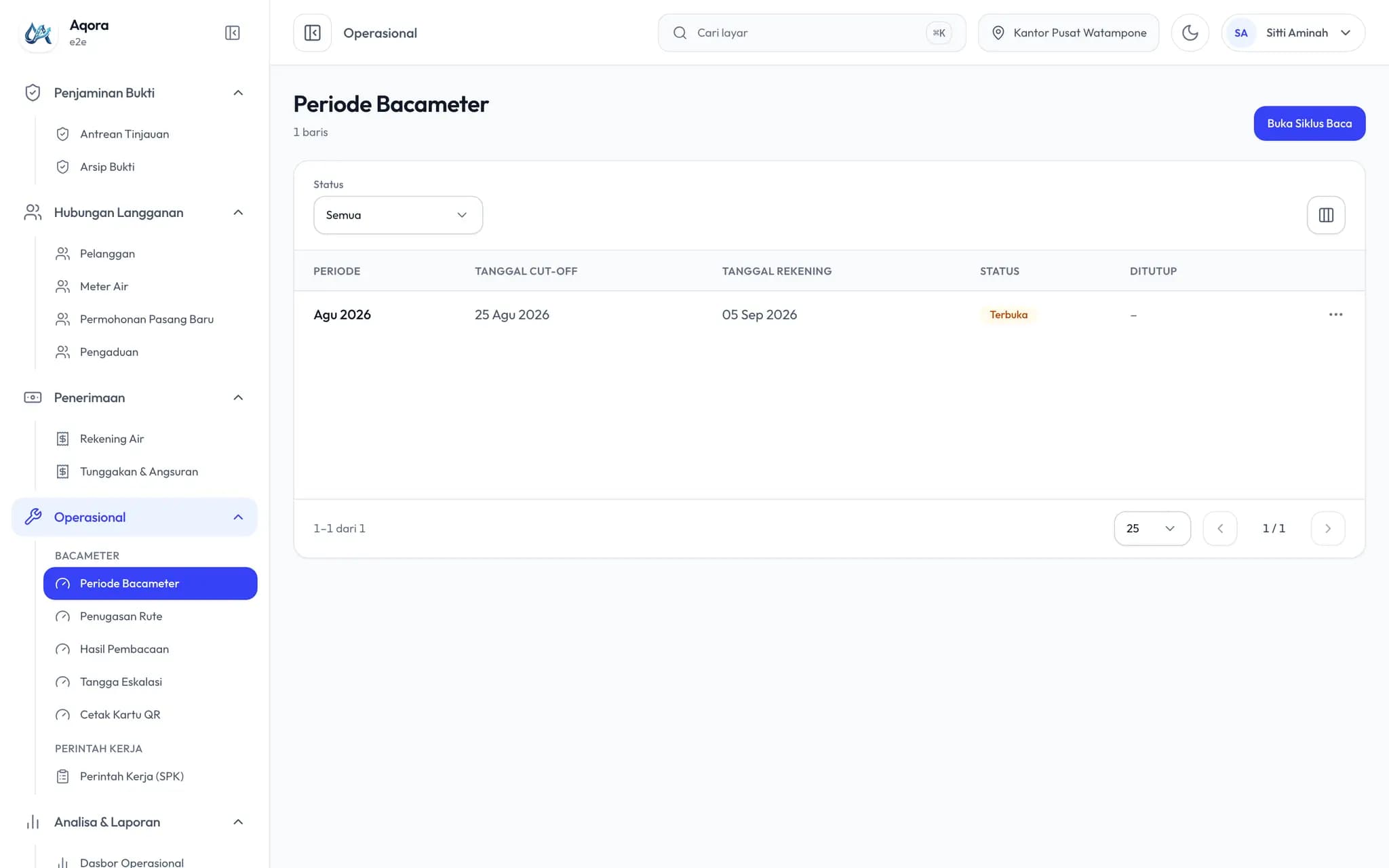Open rows-per-page dropdown showing 25
The image size is (1389, 868).
[1152, 528]
